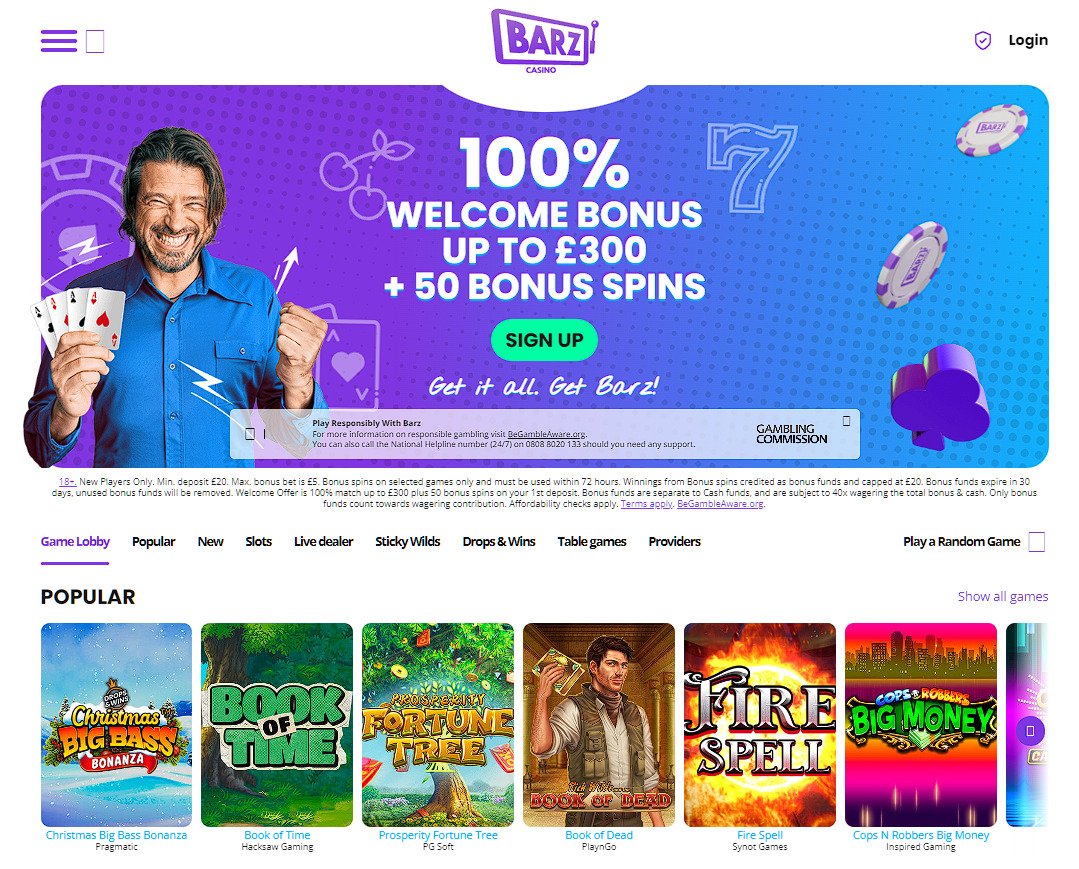This screenshot has height=869, width=1079.
Task: Click the shield safety icon near Login
Action: pos(983,41)
